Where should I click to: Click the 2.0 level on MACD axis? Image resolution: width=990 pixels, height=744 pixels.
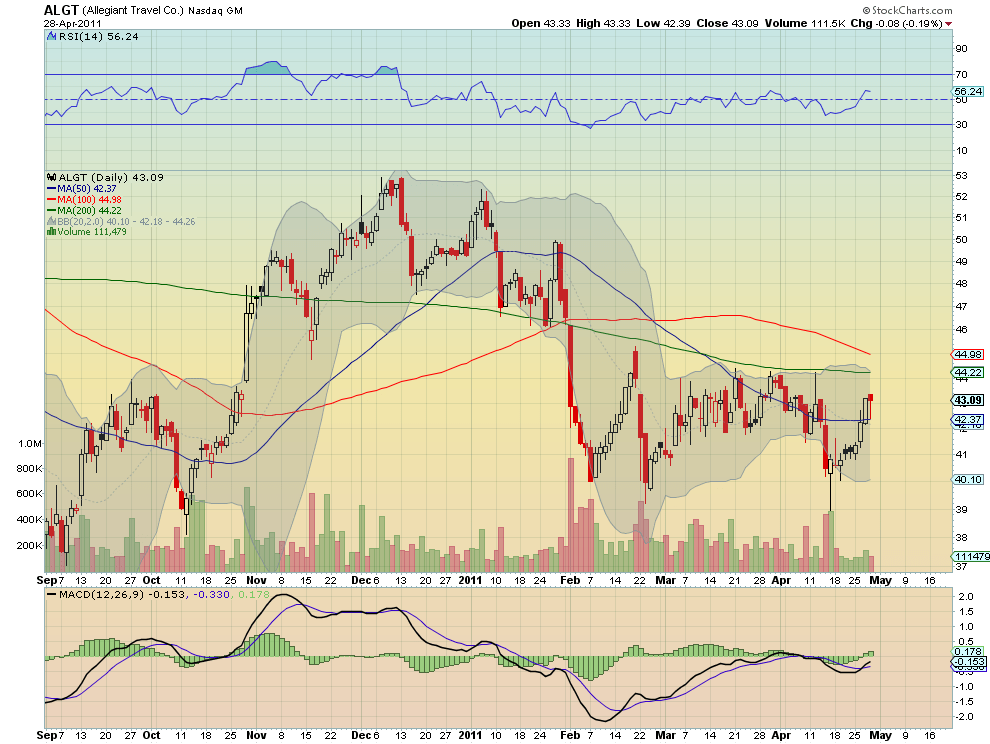tap(965, 596)
